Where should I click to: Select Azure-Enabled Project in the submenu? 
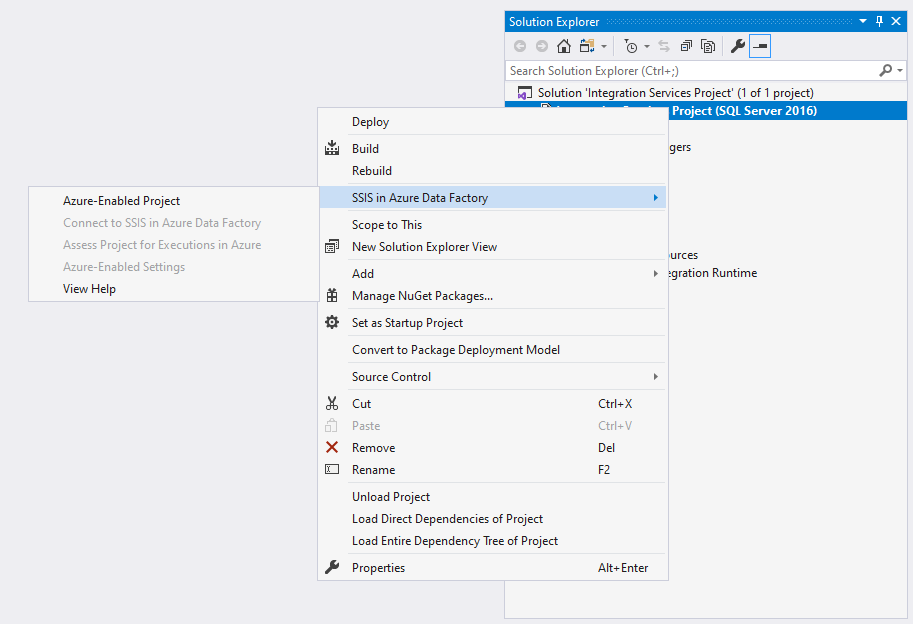pos(174,201)
